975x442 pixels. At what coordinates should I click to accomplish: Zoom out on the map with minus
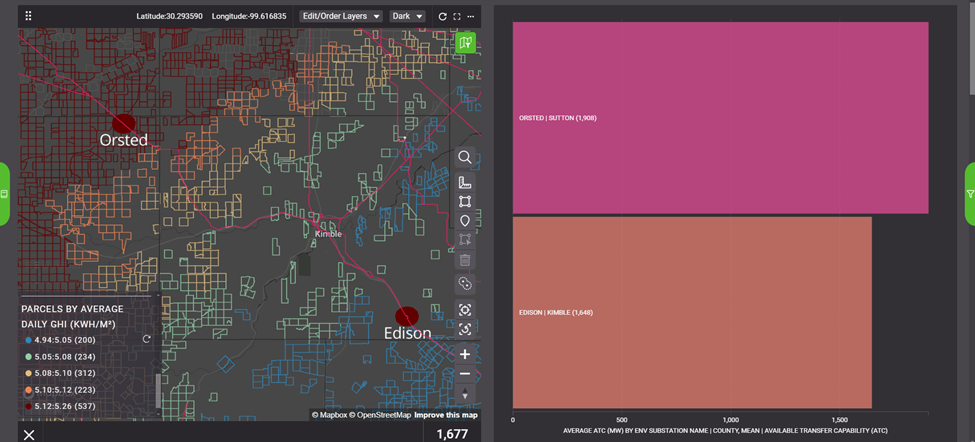tap(465, 374)
